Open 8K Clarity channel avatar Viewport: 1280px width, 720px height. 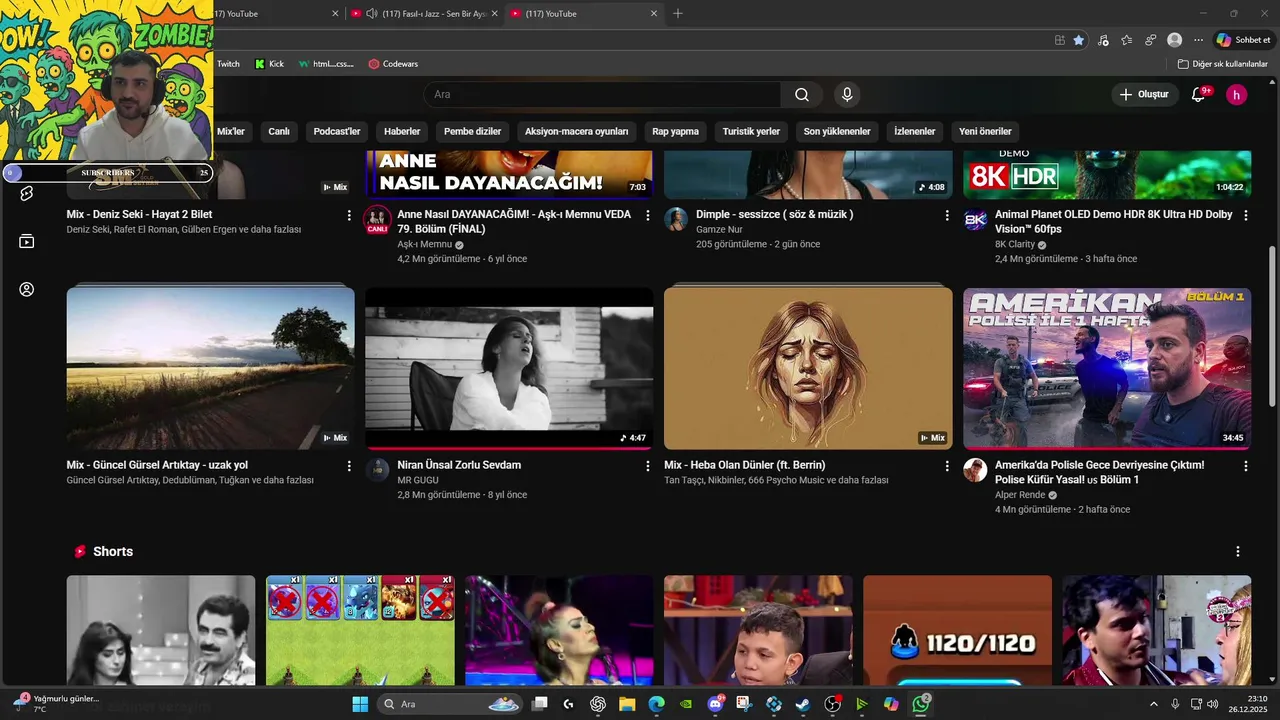coord(975,220)
